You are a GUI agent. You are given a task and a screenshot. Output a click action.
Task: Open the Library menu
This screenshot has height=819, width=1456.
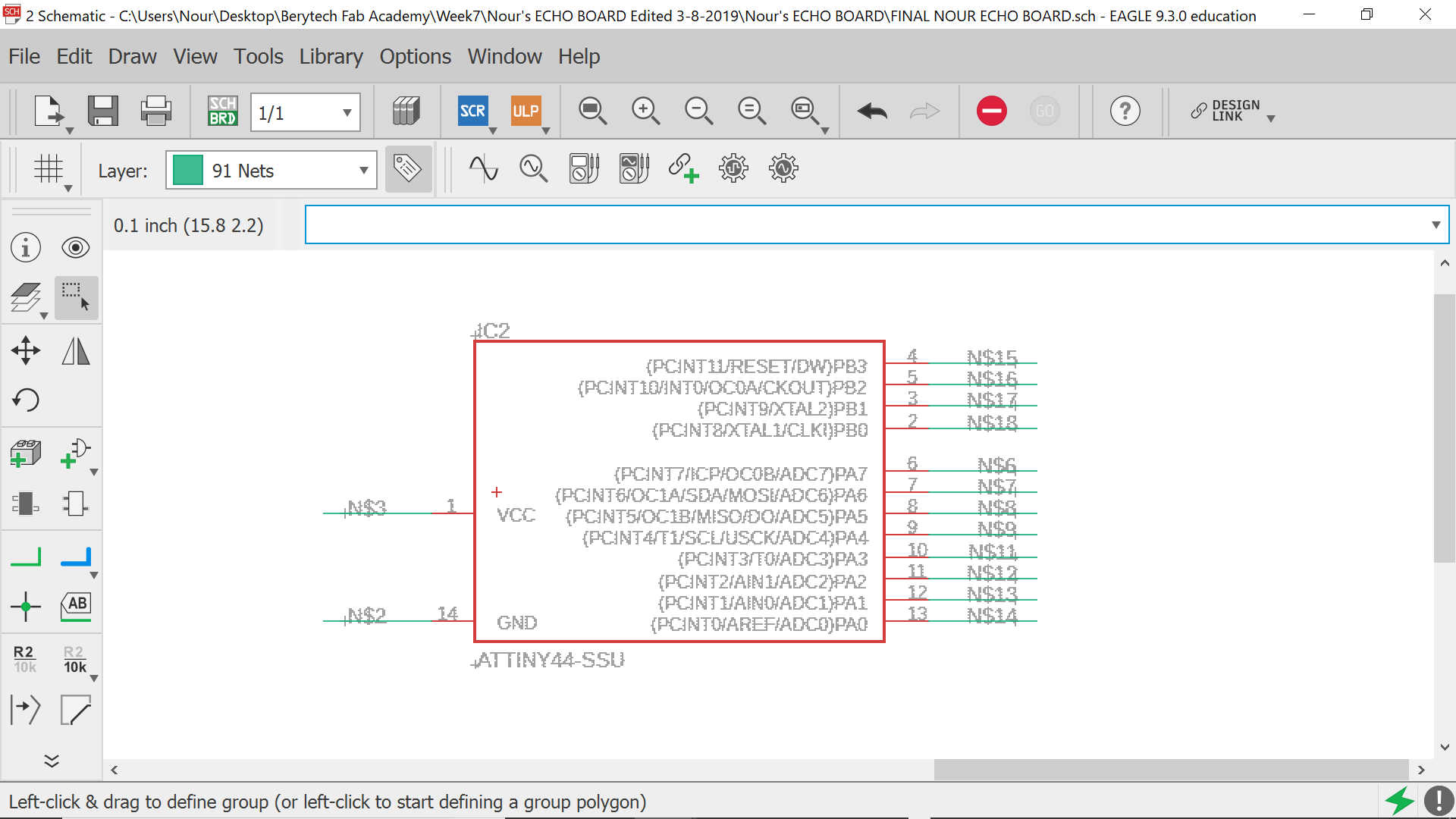331,56
